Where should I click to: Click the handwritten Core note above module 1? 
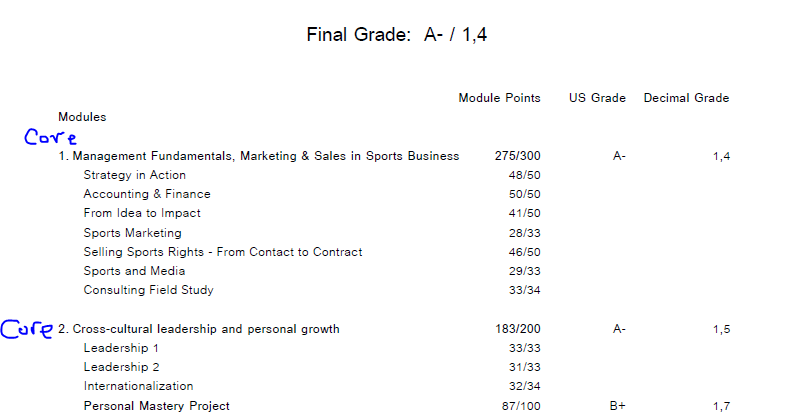point(50,137)
